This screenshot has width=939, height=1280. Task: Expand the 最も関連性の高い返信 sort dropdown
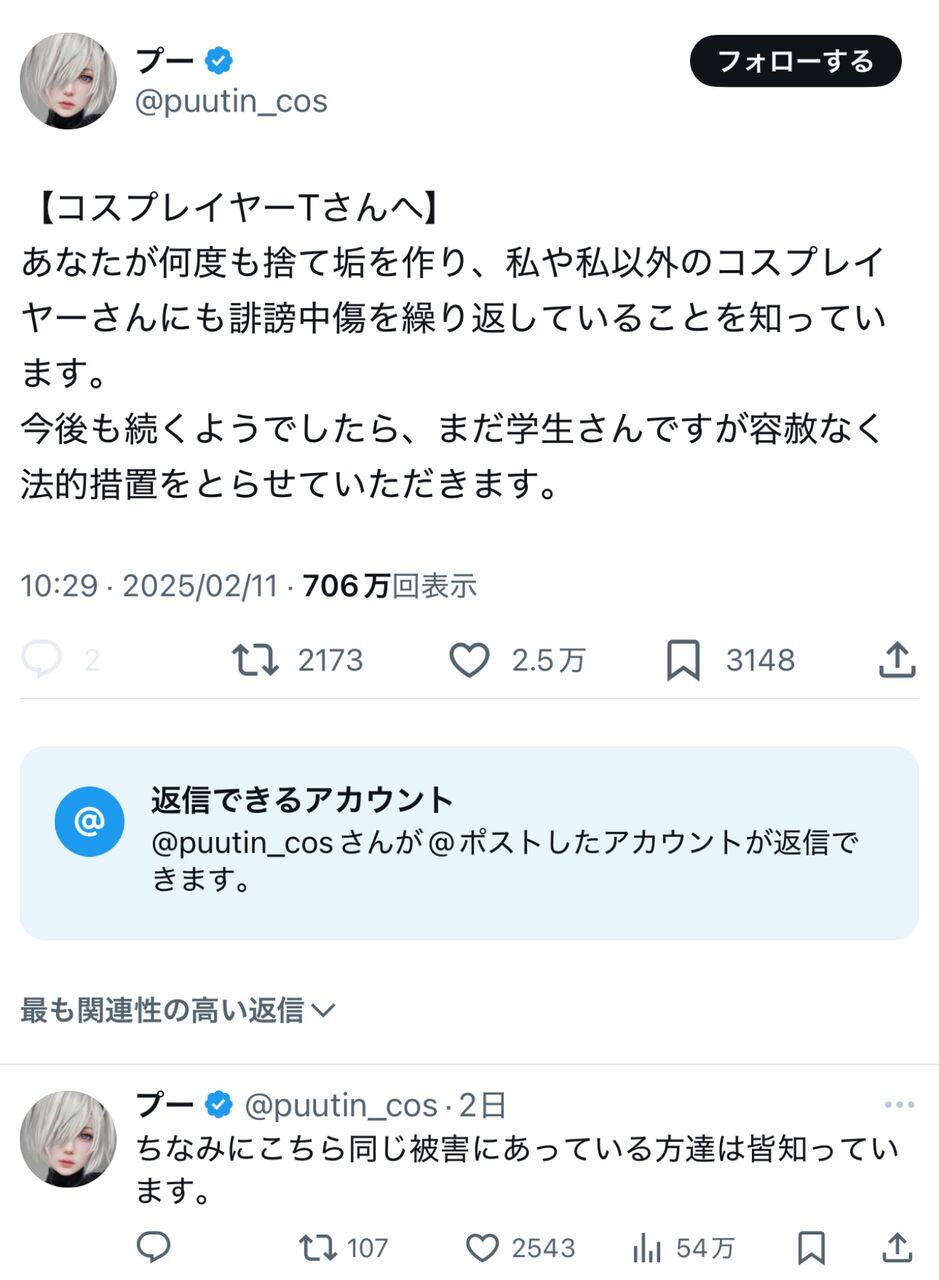177,1010
